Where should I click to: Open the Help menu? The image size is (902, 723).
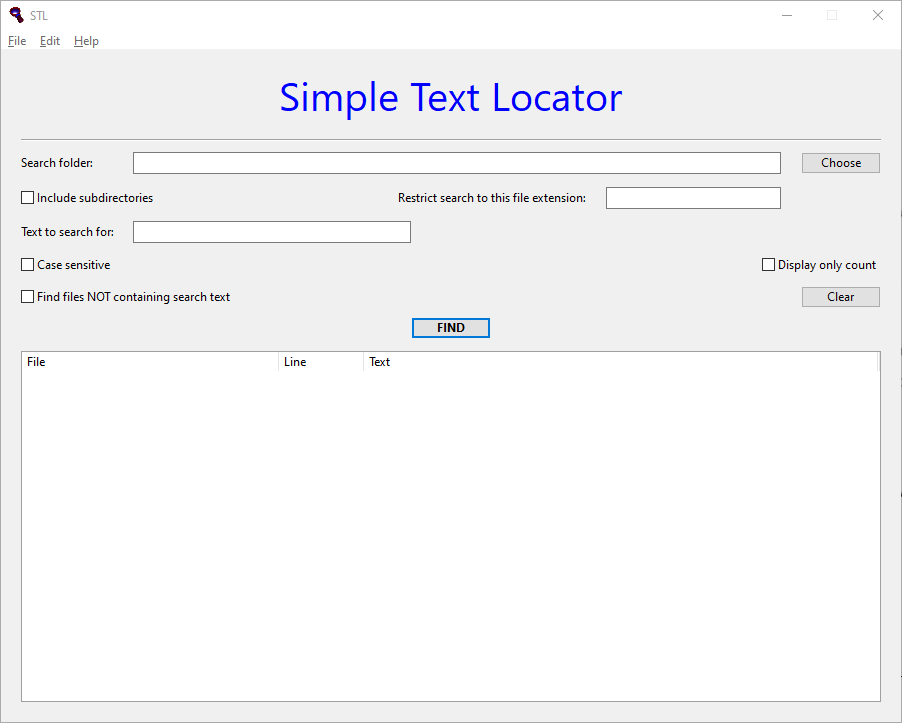coord(86,41)
